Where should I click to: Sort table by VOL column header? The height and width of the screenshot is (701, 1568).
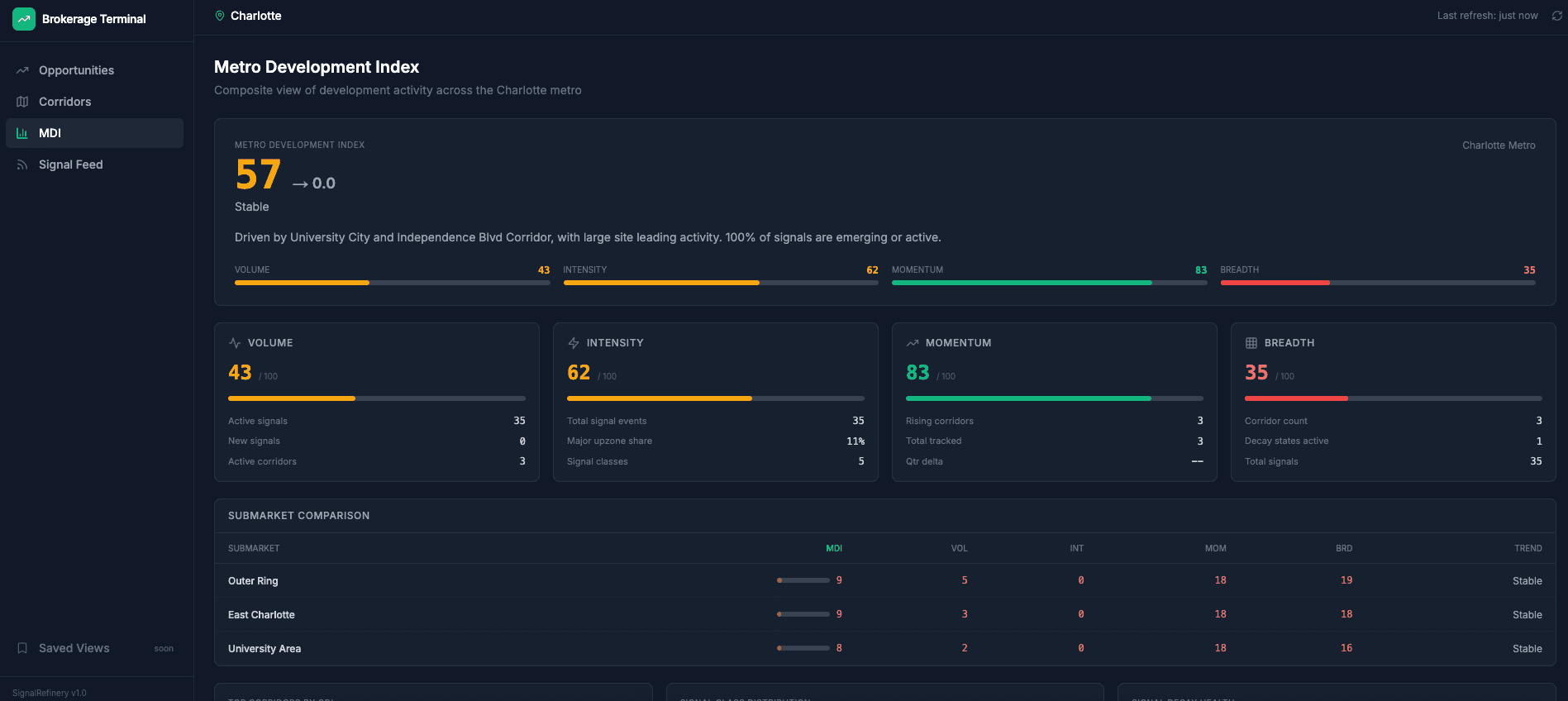click(959, 548)
